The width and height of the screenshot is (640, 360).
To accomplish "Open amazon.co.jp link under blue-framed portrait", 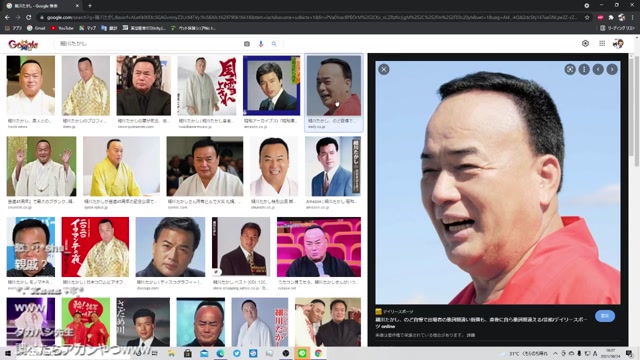I will tap(256, 127).
